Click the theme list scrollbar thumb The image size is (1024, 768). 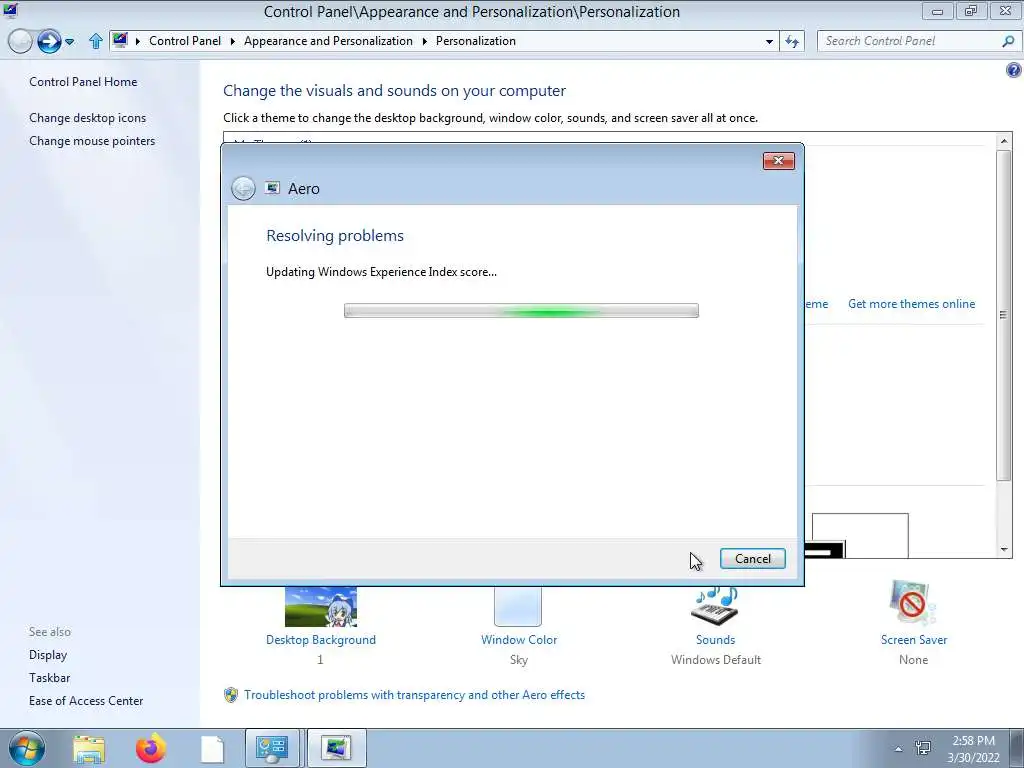click(1004, 315)
